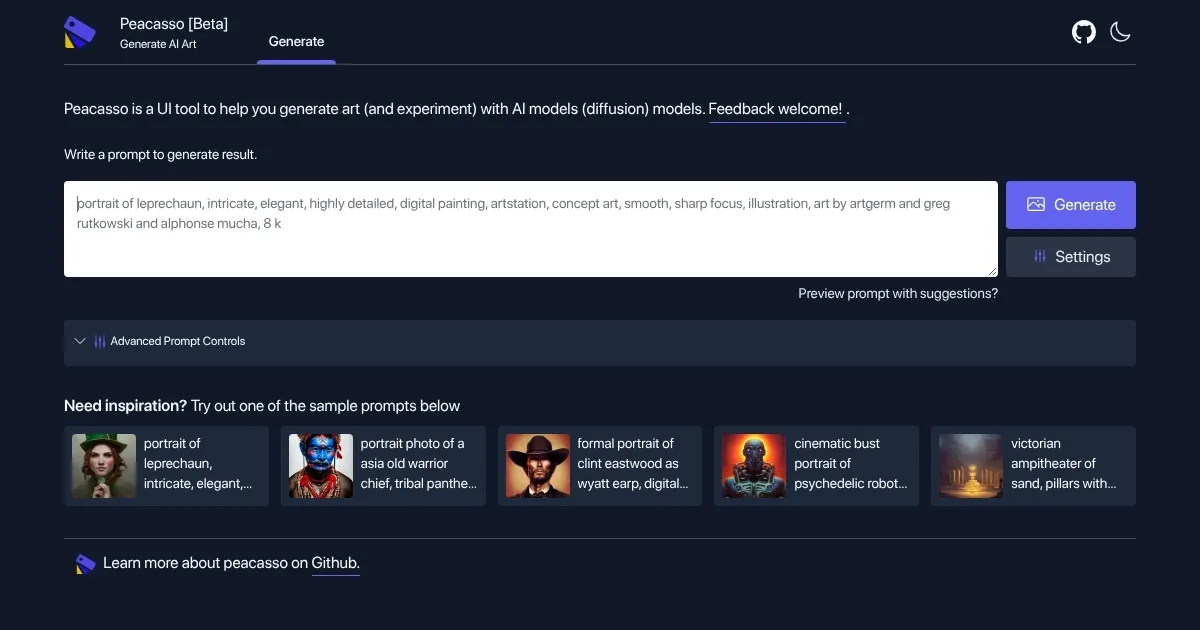Click the small Peacasso icon in footer
The image size is (1200, 630).
pyautogui.click(x=86, y=564)
